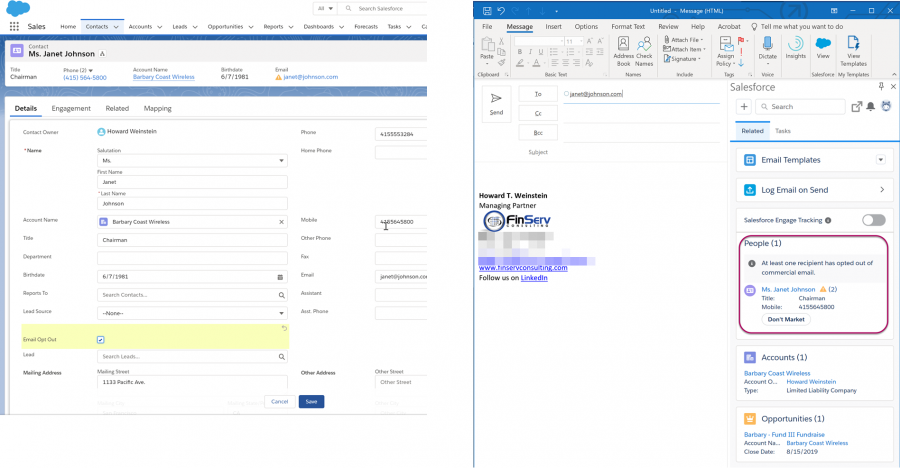Expand the Log Email on Send chevron
Viewport: 900px width, 468px height.
(x=881, y=189)
